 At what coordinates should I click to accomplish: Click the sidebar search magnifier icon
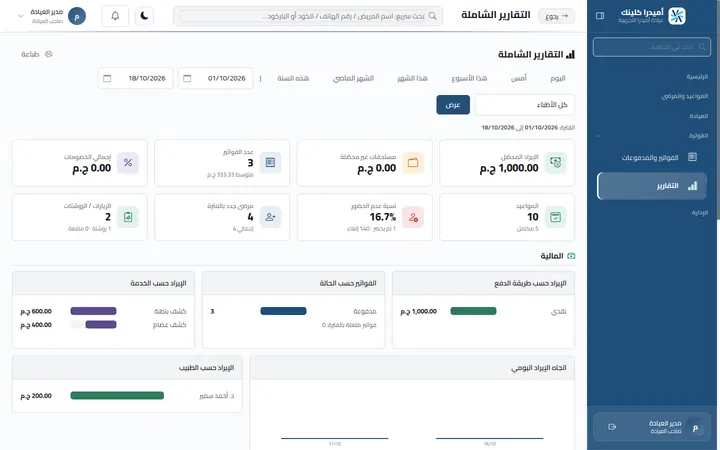pos(702,47)
